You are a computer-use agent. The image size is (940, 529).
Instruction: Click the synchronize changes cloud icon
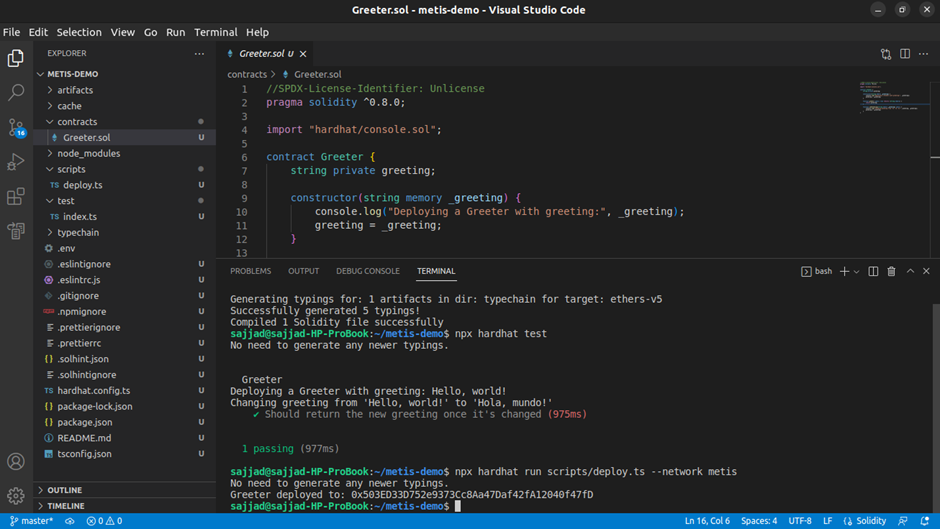(x=70, y=521)
